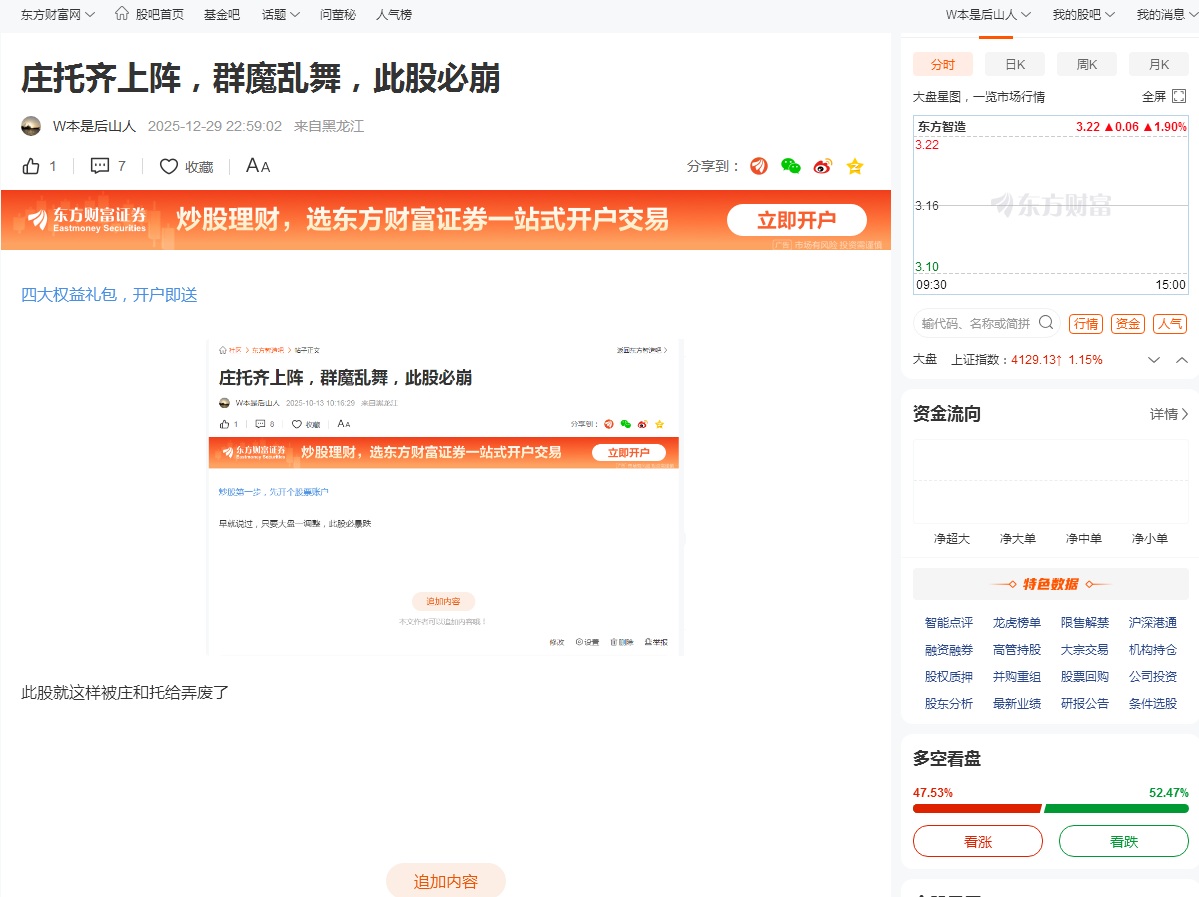The image size is (1199, 897).
Task: Vote 看跌 bearish button
Action: [1124, 841]
